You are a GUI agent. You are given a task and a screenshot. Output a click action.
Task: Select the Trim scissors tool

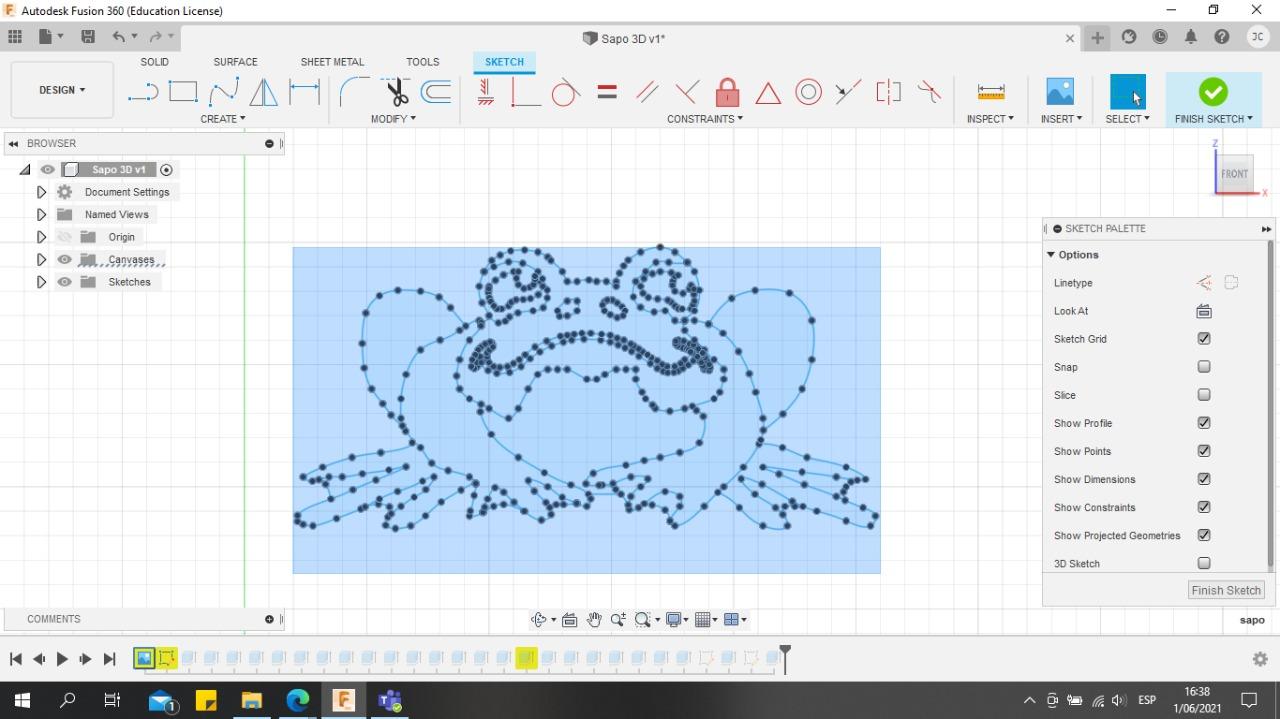click(x=397, y=92)
